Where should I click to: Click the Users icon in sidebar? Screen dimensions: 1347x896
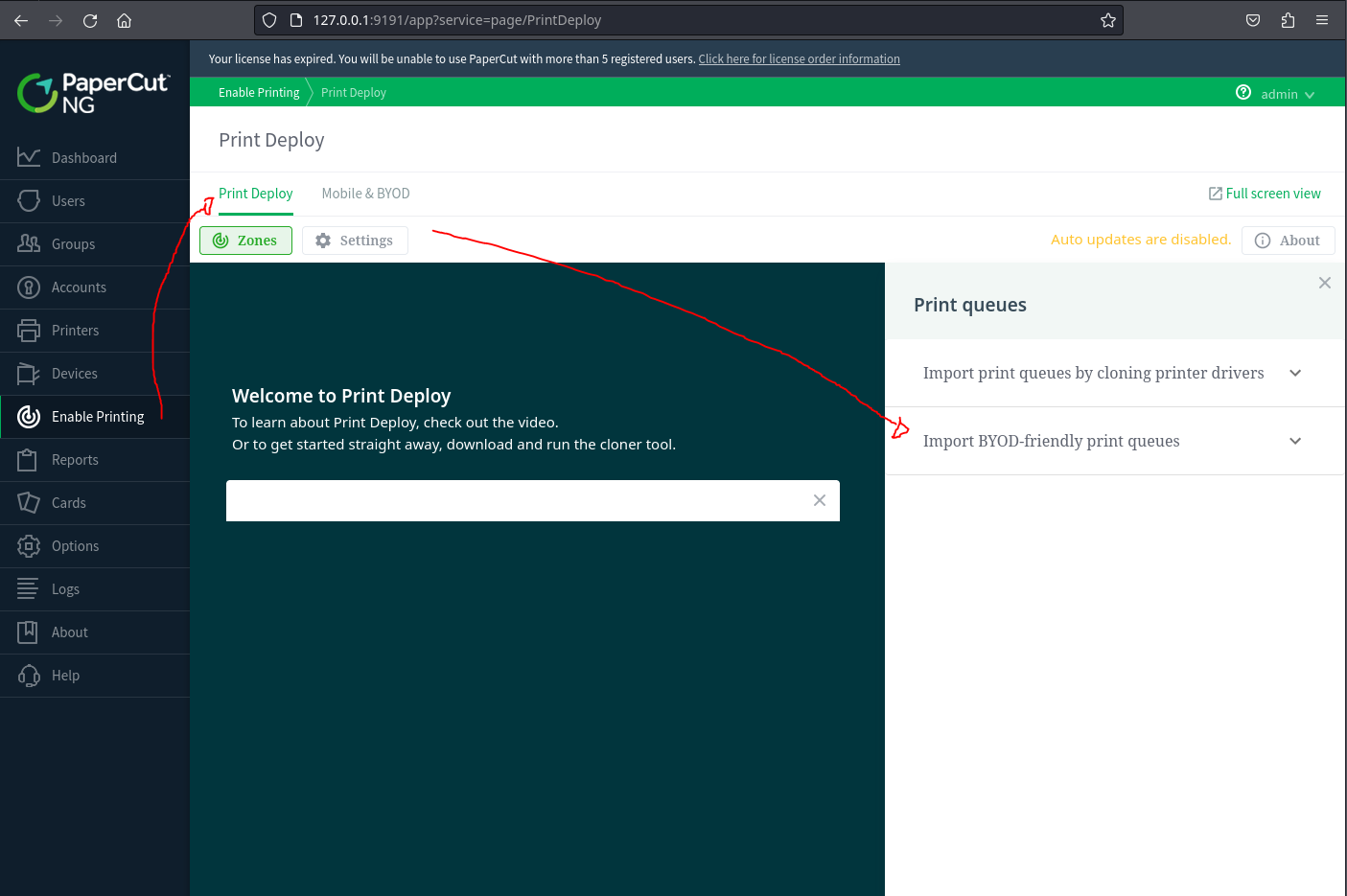[29, 200]
